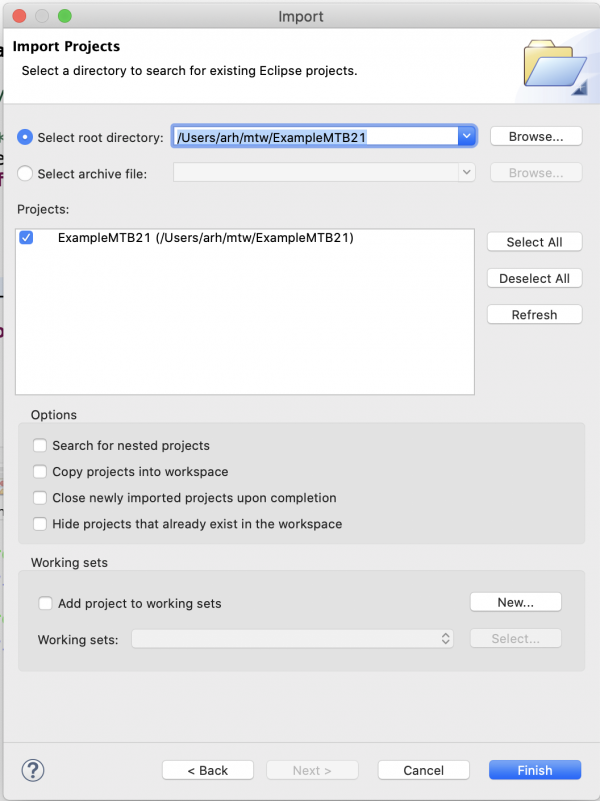Image resolution: width=600 pixels, height=801 pixels.
Task: Open the root directory dropdown arrow
Action: (466, 137)
